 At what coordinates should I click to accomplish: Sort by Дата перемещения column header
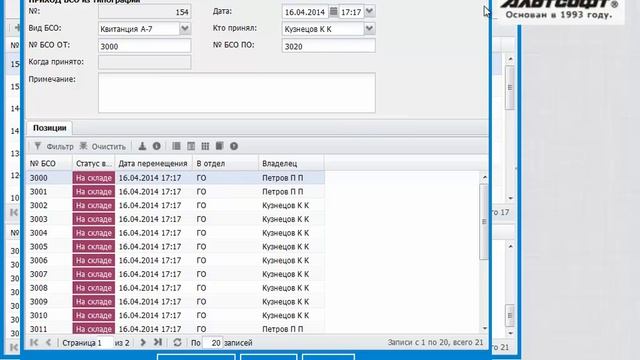click(x=154, y=164)
